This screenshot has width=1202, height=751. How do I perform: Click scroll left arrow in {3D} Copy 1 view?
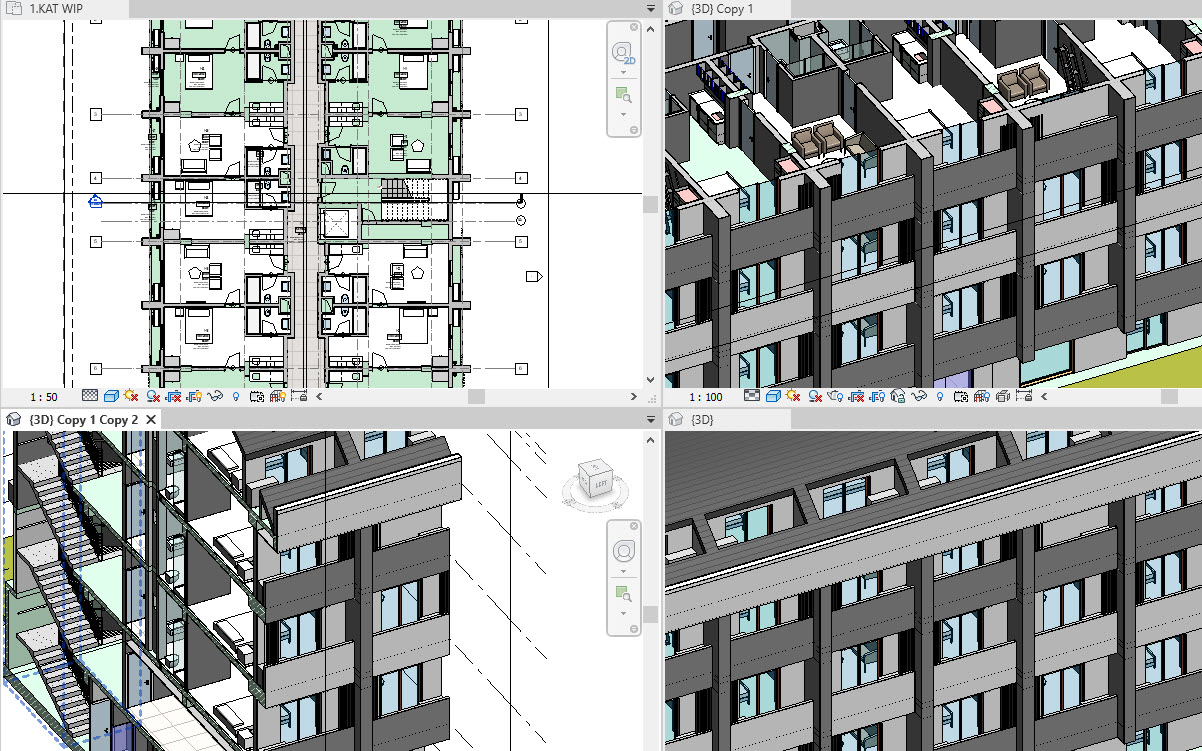coord(1044,396)
